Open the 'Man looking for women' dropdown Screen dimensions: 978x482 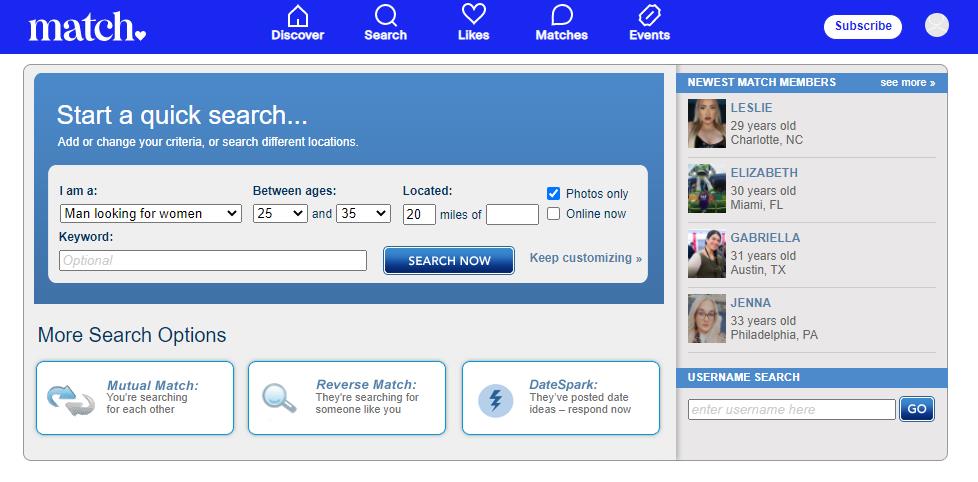coord(150,213)
